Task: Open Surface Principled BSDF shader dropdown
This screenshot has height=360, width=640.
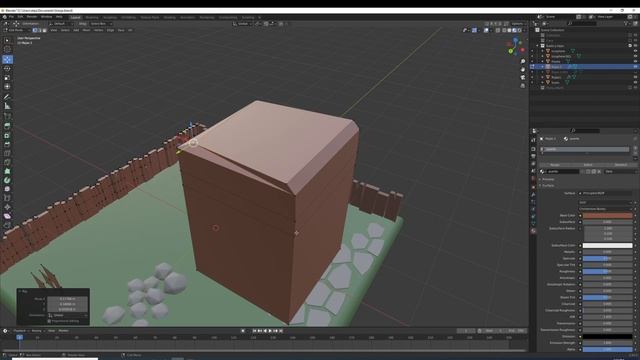Action: (x=605, y=193)
